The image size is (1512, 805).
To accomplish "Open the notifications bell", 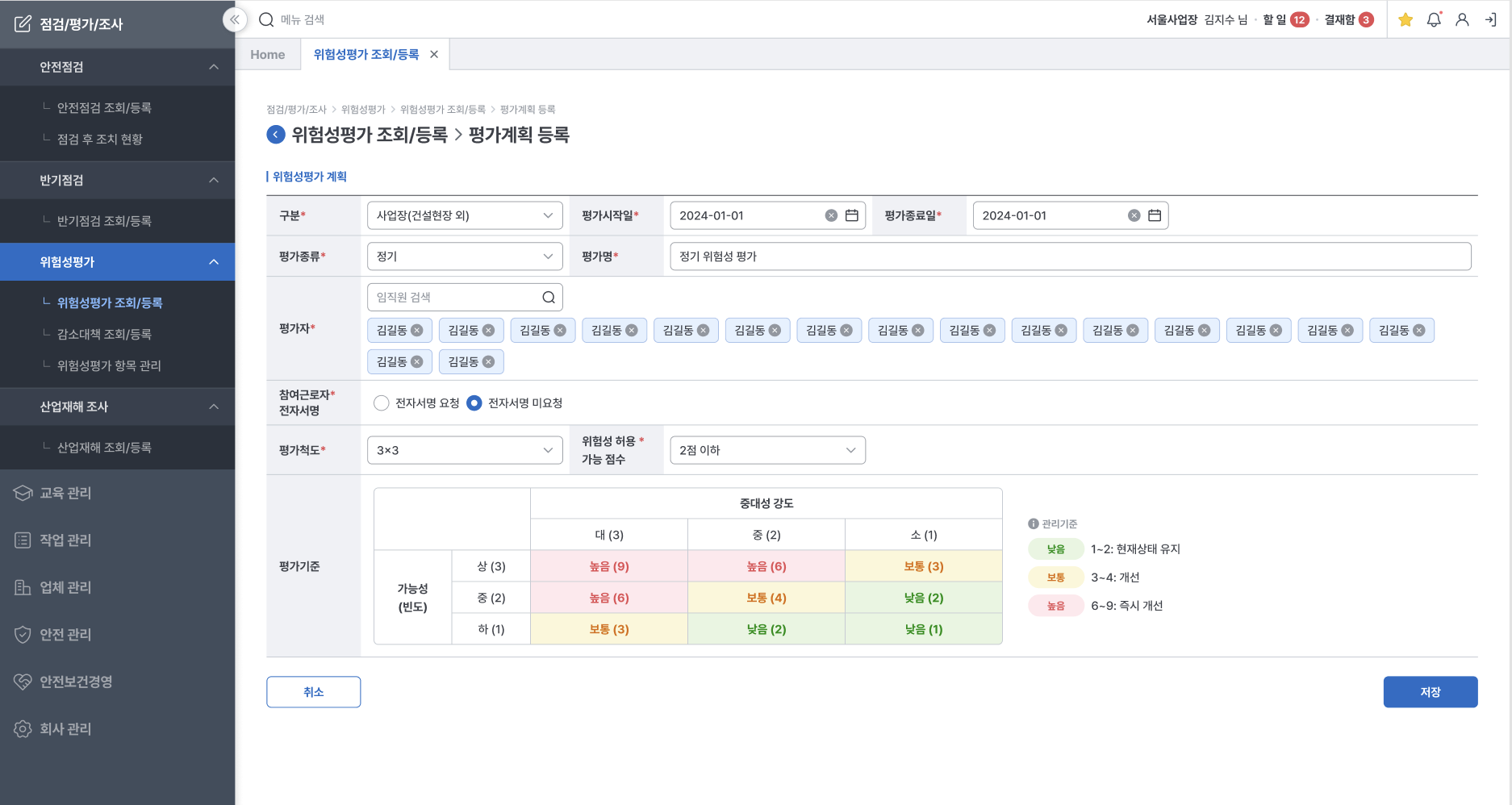I will pos(1434,20).
